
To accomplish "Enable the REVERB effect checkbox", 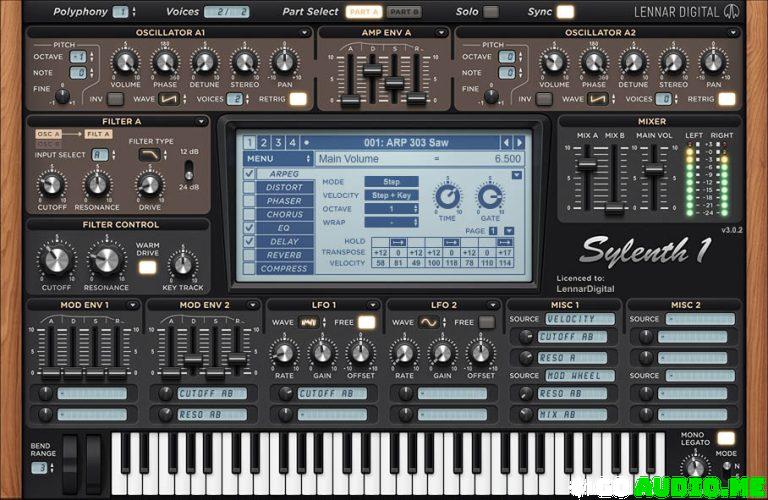I will (249, 255).
